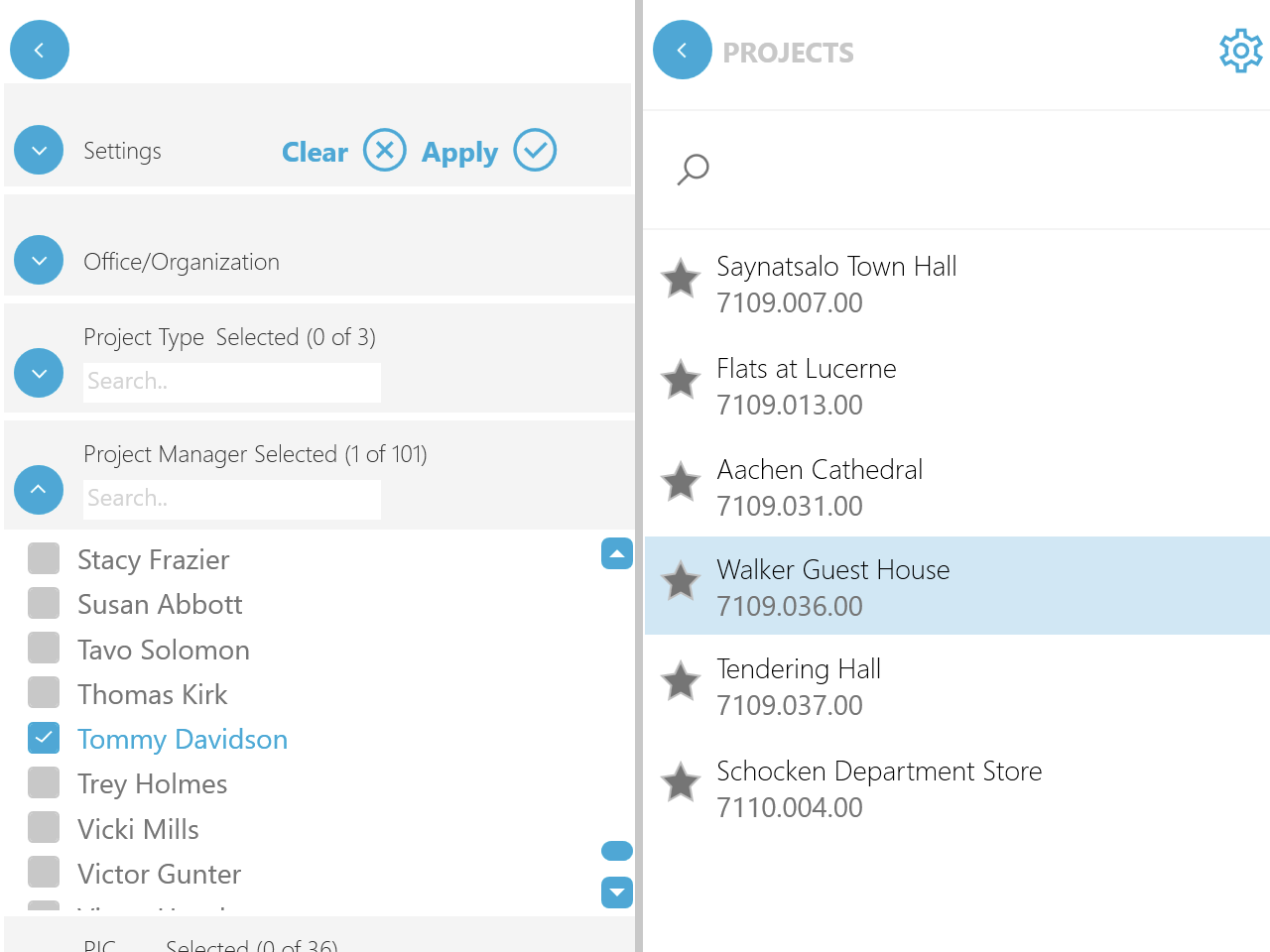Click the scroll down arrow of manager list

[617, 892]
